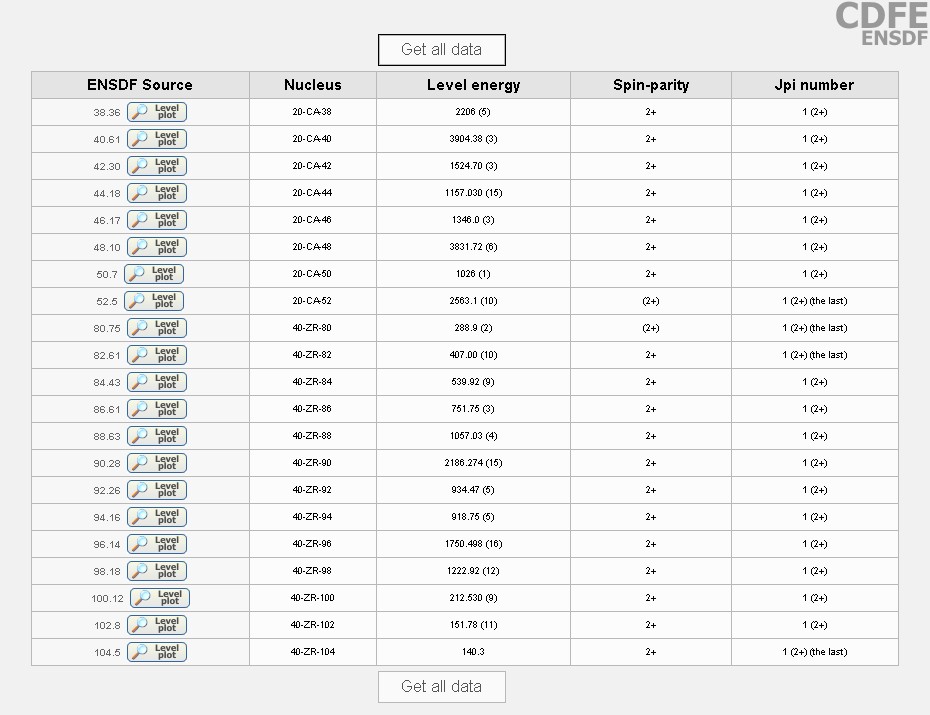Viewport: 930px width, 715px height.
Task: Click source number 100.12
Action: [107, 599]
